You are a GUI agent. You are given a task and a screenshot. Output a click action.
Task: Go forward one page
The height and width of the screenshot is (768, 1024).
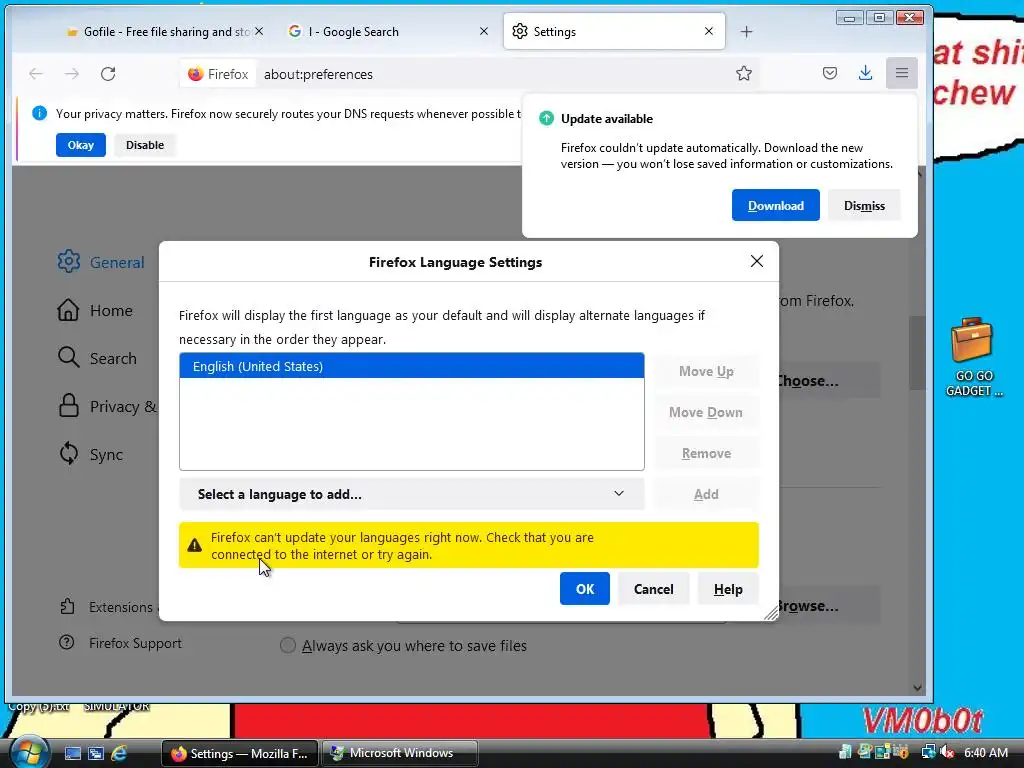[72, 74]
